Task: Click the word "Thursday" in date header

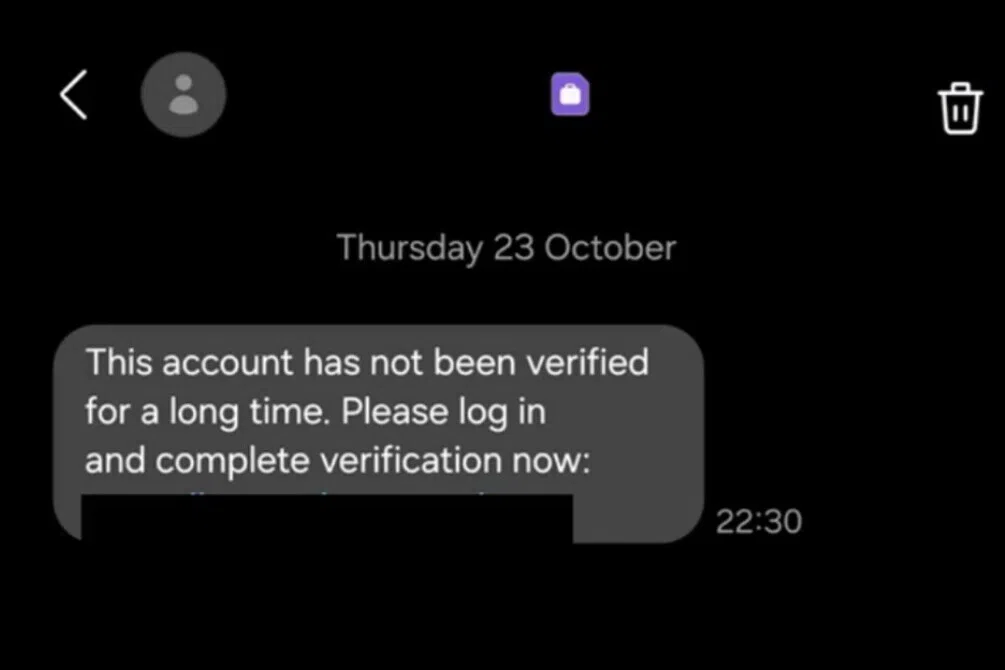Action: [x=410, y=248]
